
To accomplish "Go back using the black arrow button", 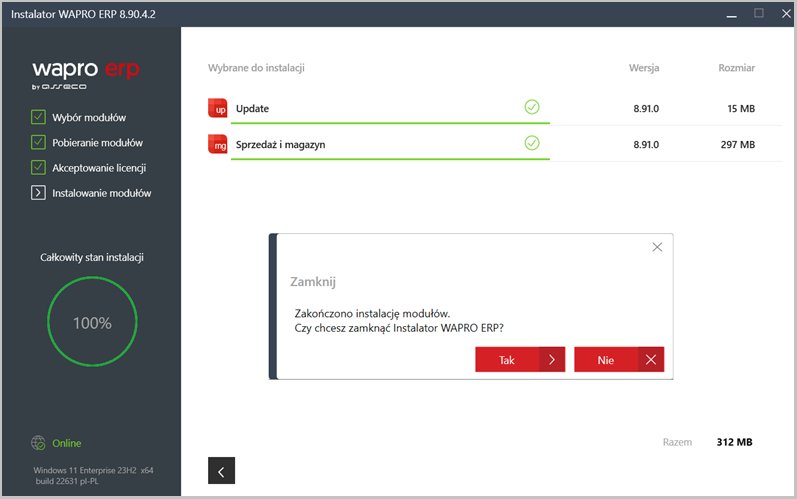I will pos(221,471).
